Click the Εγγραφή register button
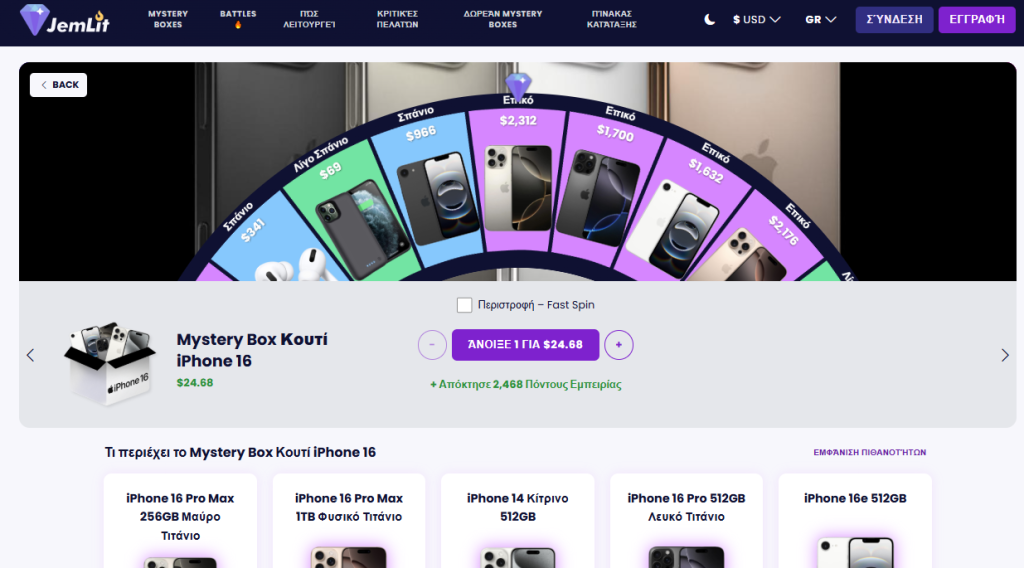Image resolution: width=1024 pixels, height=568 pixels. [977, 20]
